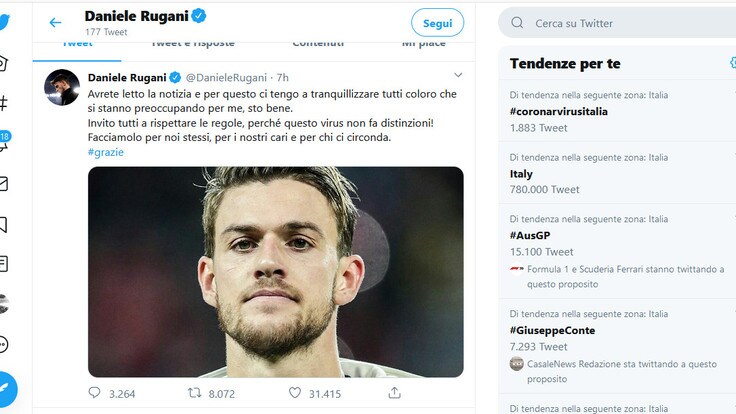Switch to the Contenuti tab
The height and width of the screenshot is (414, 736).
(x=318, y=43)
